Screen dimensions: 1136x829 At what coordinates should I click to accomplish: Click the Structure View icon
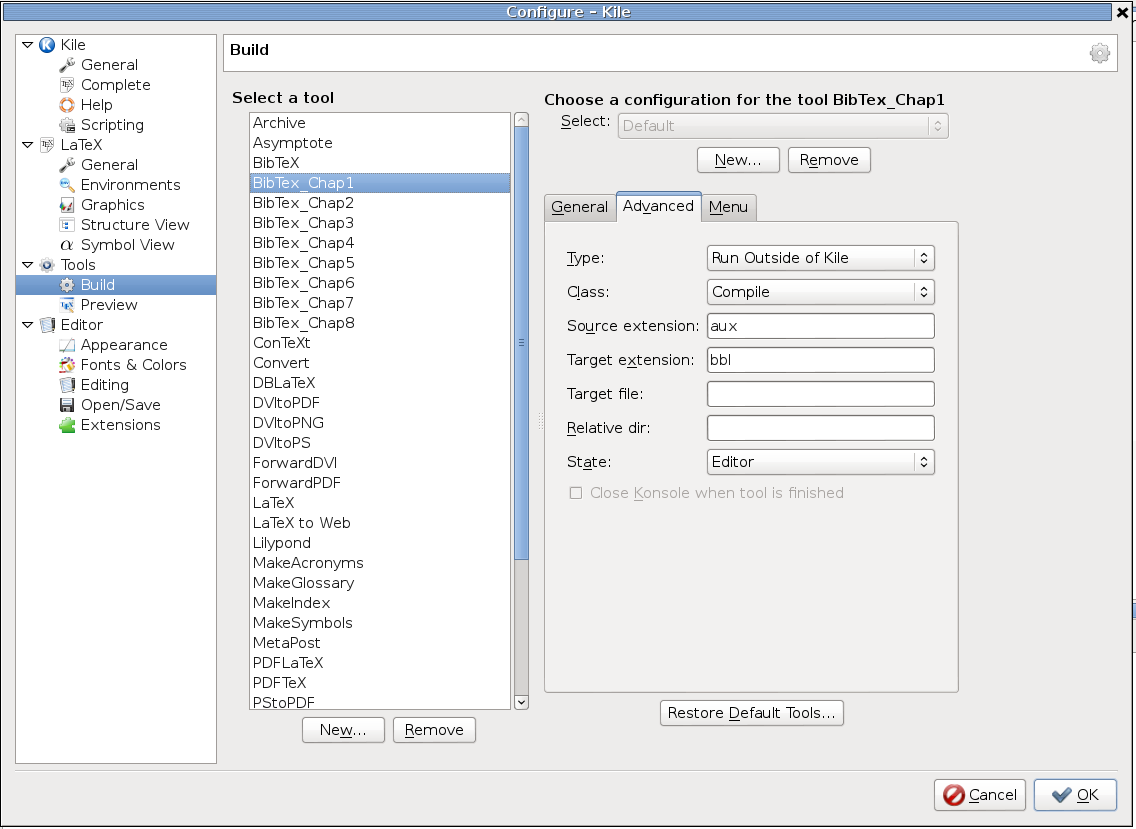point(67,225)
